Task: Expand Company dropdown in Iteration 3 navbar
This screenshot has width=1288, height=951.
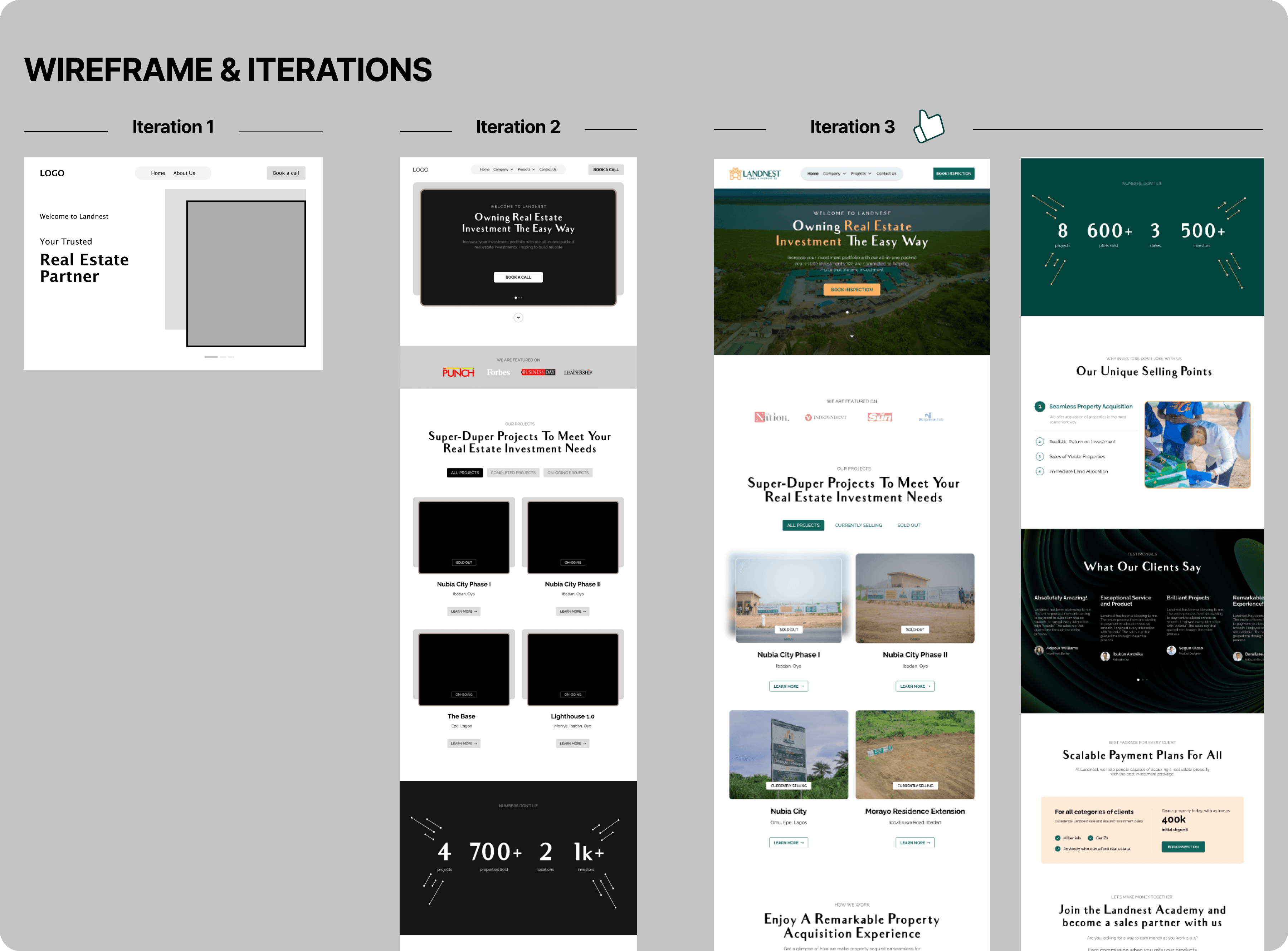Action: [834, 173]
